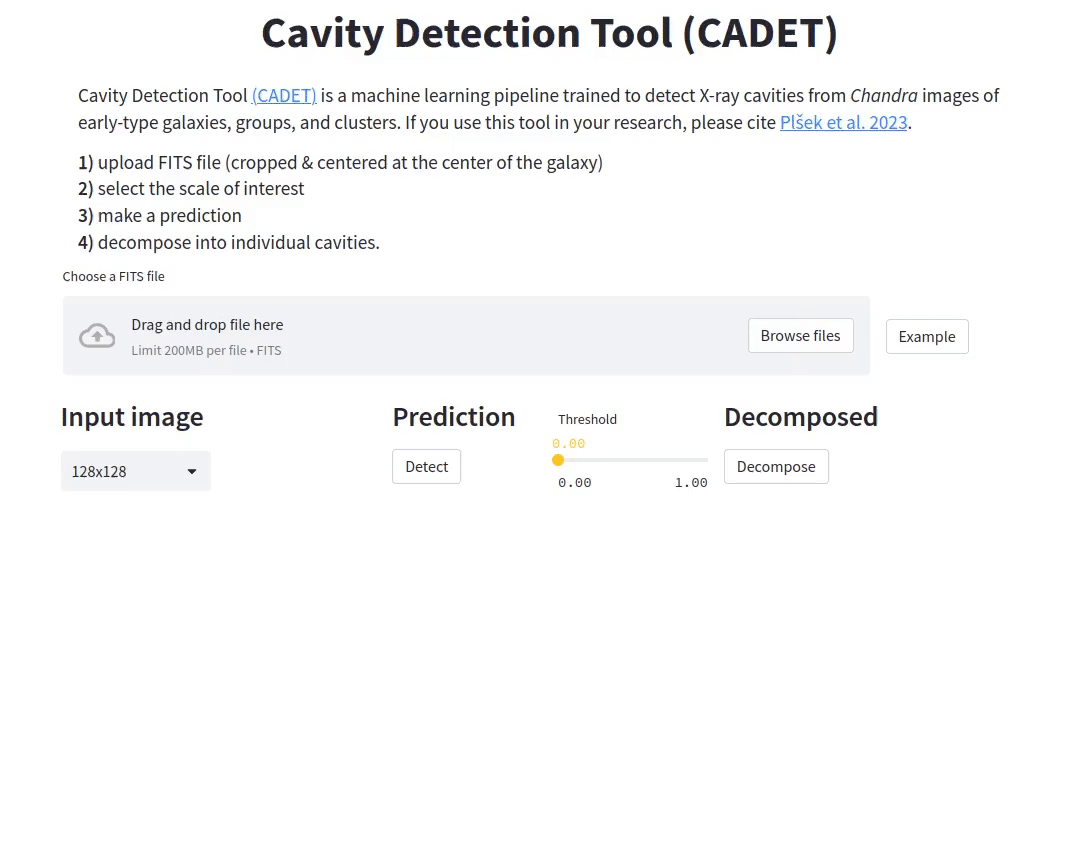Click the "Limit 200MB per file" hint text

206,351
